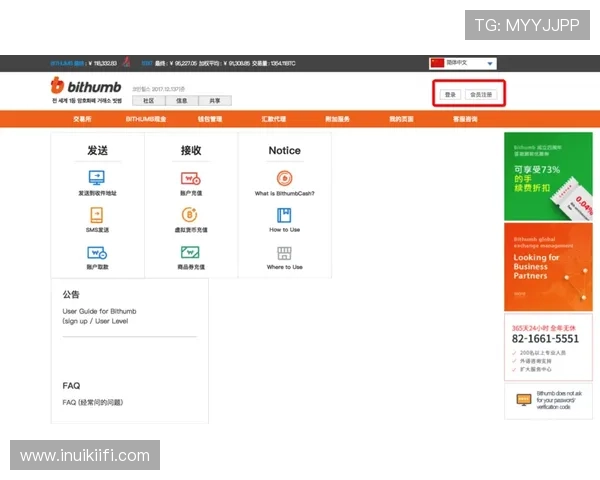600x480 pixels.
Task: Open the What is BithumbCash icon
Action: [x=284, y=179]
